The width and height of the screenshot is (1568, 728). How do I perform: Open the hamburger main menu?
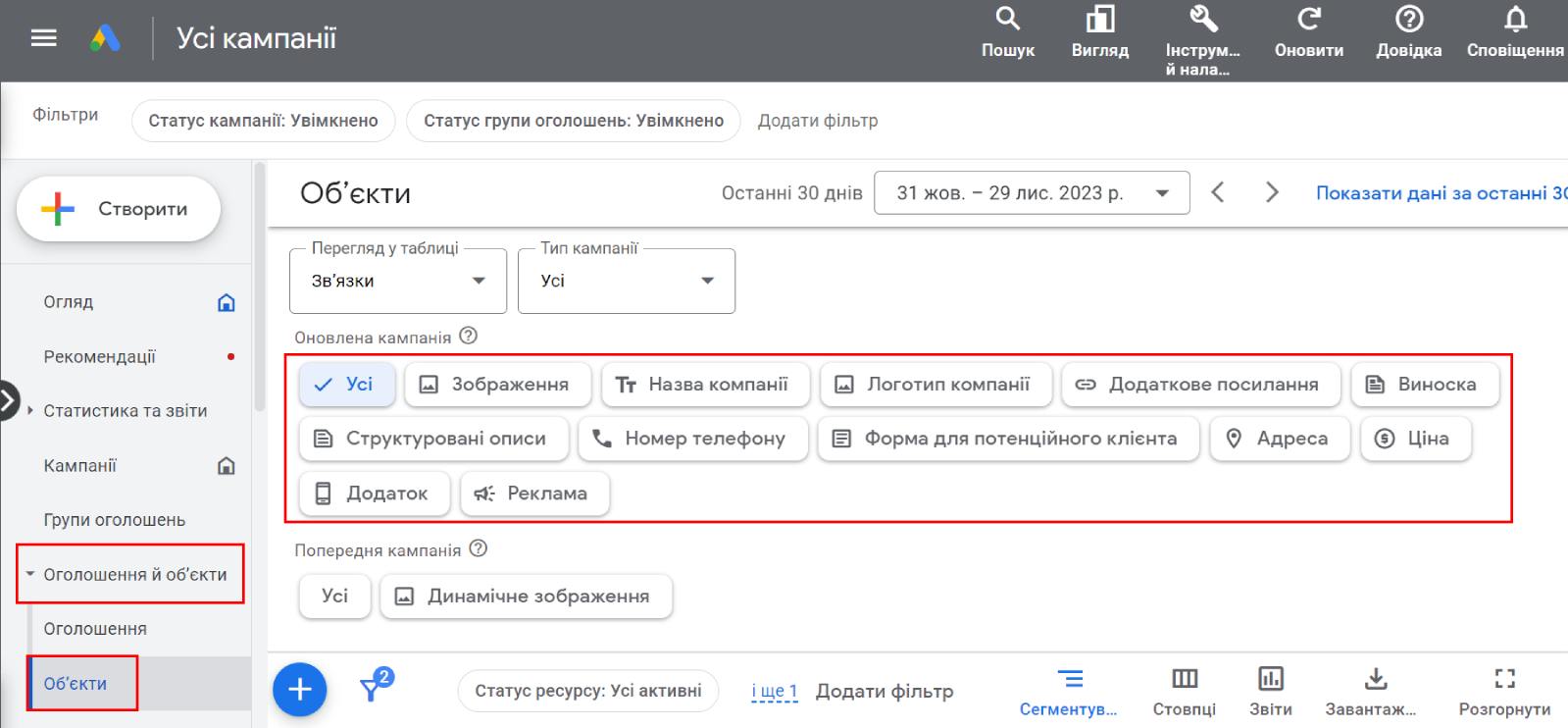coord(44,38)
